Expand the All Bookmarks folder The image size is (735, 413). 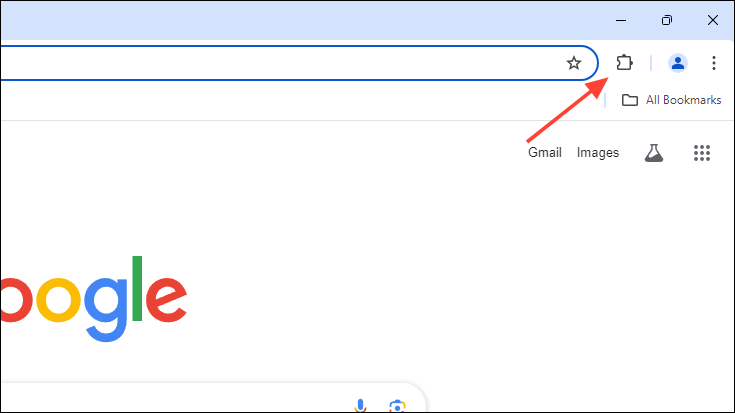pos(671,100)
